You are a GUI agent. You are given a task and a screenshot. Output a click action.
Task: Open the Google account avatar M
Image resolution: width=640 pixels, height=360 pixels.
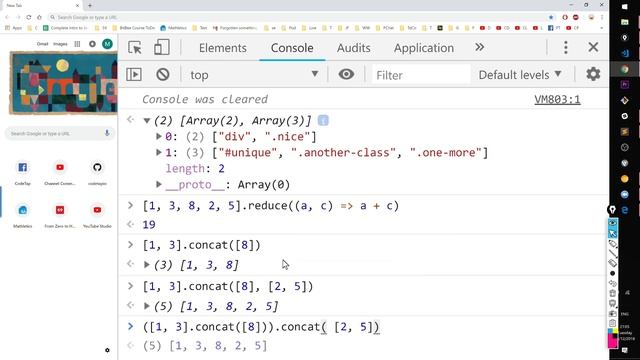(x=107, y=44)
